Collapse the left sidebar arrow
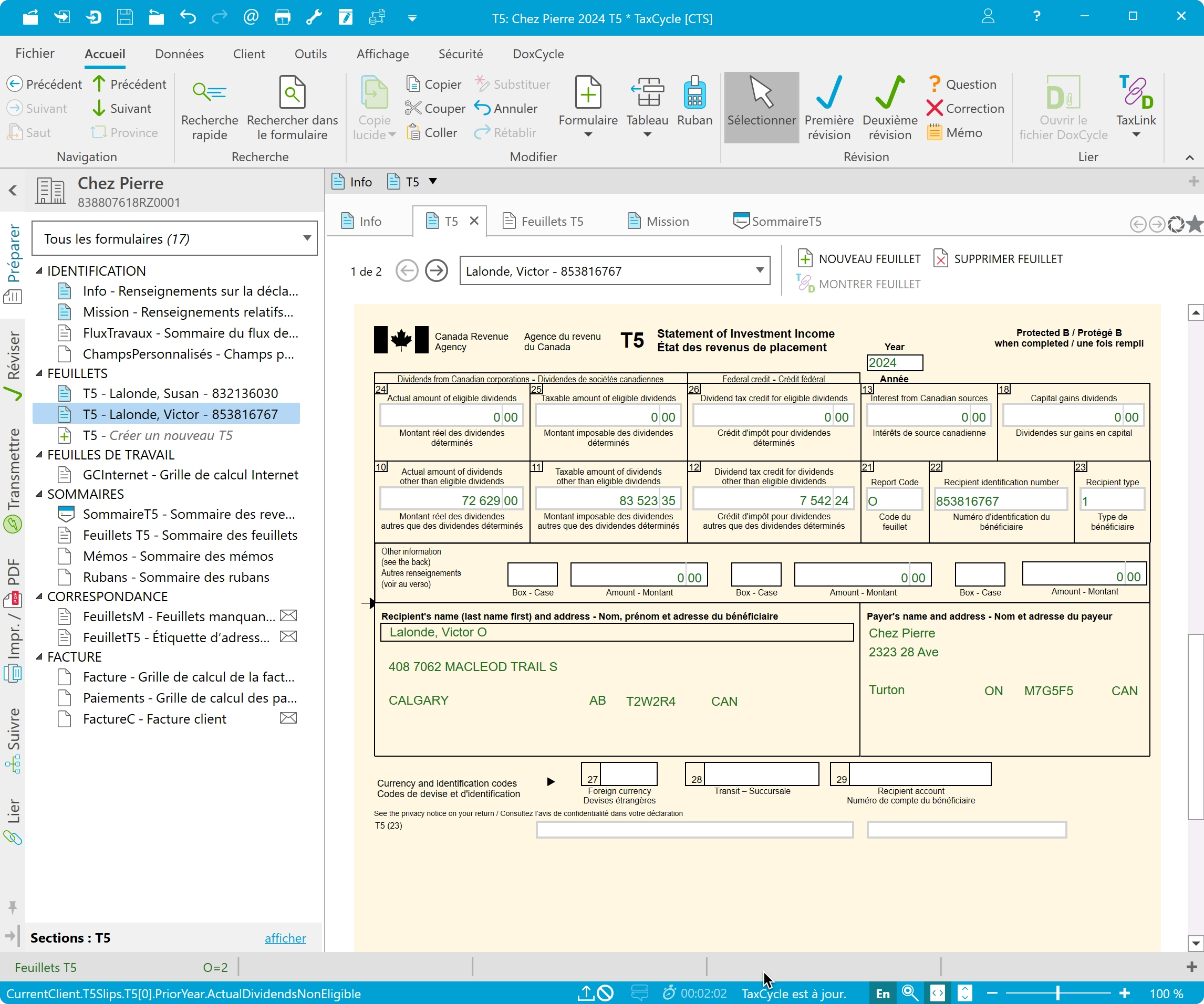1204x1004 pixels. [x=13, y=190]
